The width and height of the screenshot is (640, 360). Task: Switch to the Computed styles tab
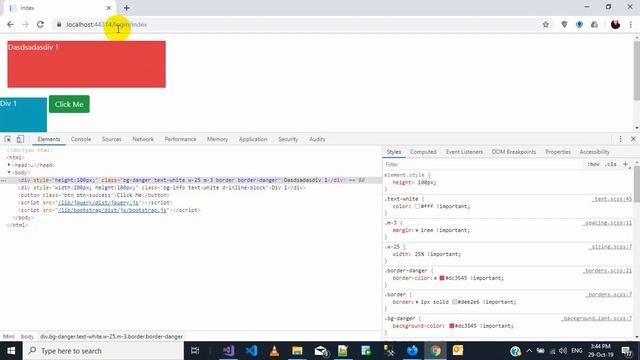pyautogui.click(x=423, y=152)
